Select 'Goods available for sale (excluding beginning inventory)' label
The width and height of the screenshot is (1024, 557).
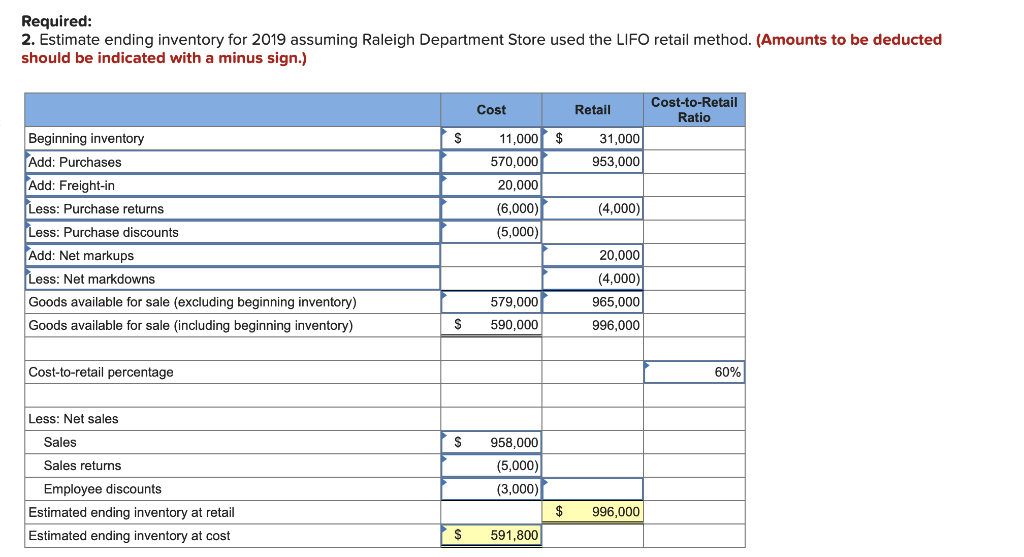(193, 302)
